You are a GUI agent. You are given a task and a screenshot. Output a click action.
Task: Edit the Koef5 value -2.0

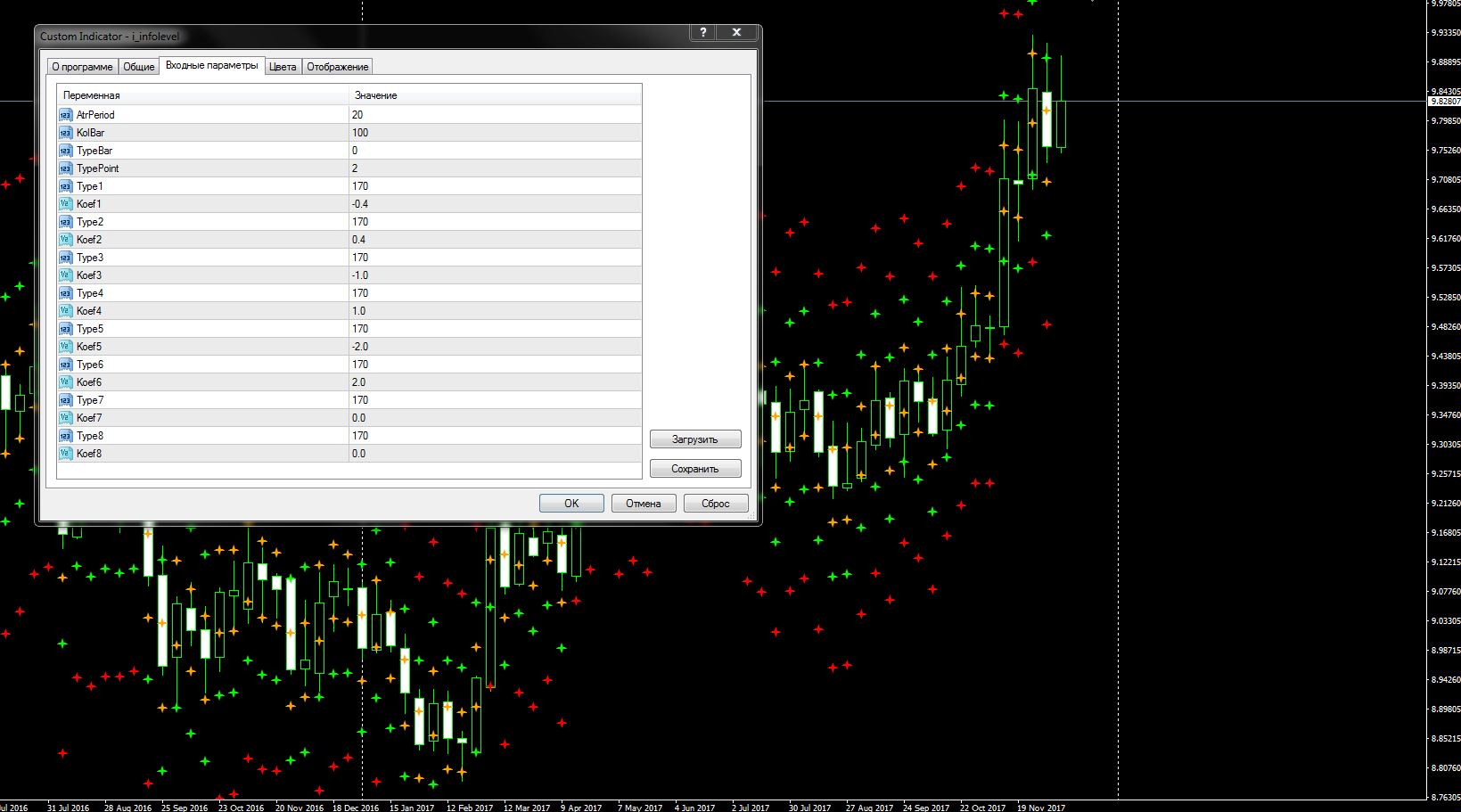coord(495,347)
